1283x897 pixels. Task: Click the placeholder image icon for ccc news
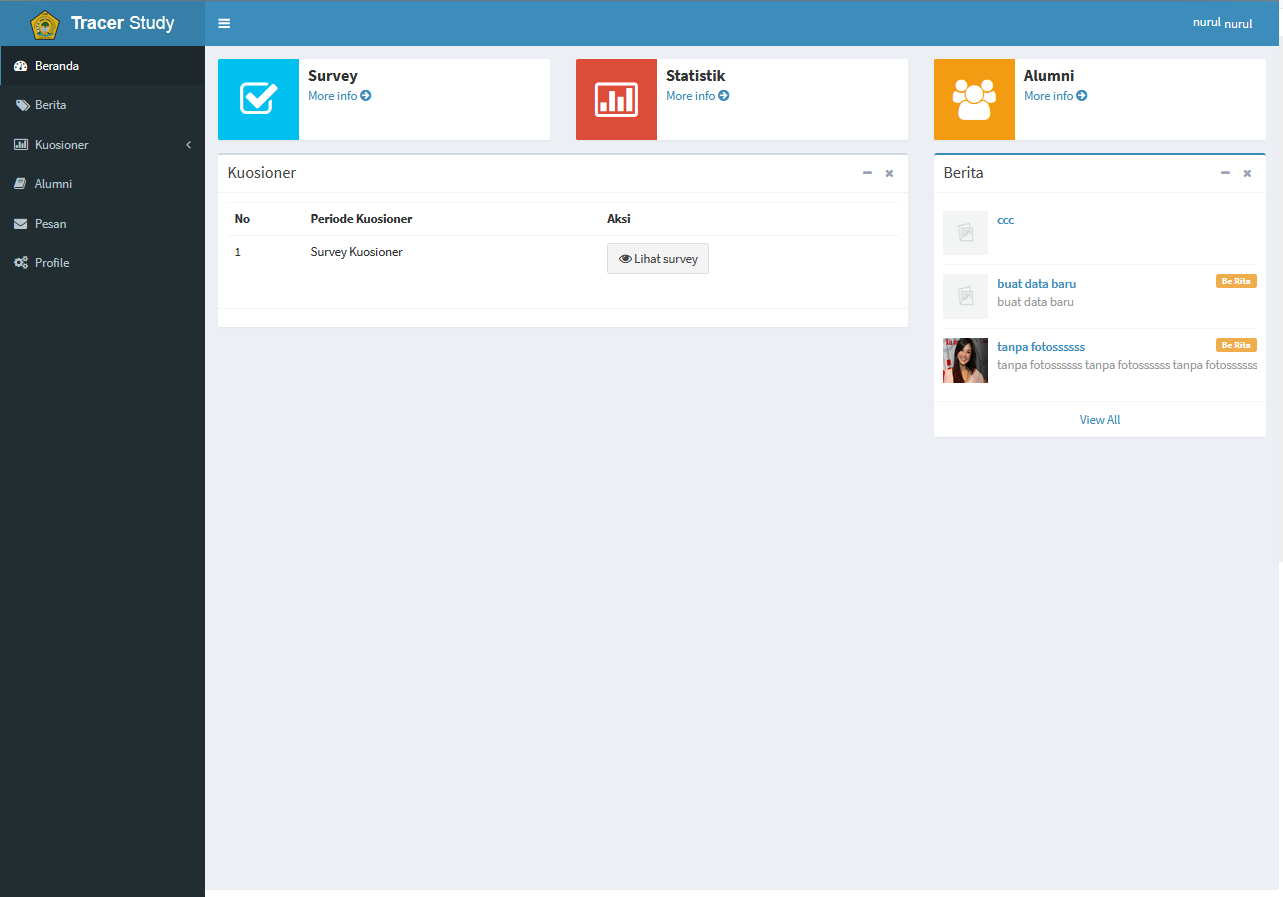[x=965, y=233]
